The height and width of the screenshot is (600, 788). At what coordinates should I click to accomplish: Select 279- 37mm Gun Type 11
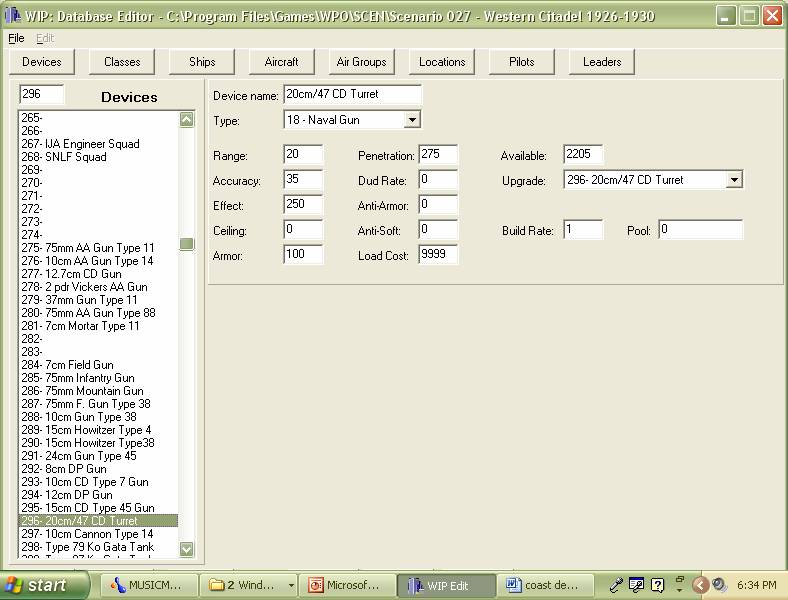coord(98,300)
